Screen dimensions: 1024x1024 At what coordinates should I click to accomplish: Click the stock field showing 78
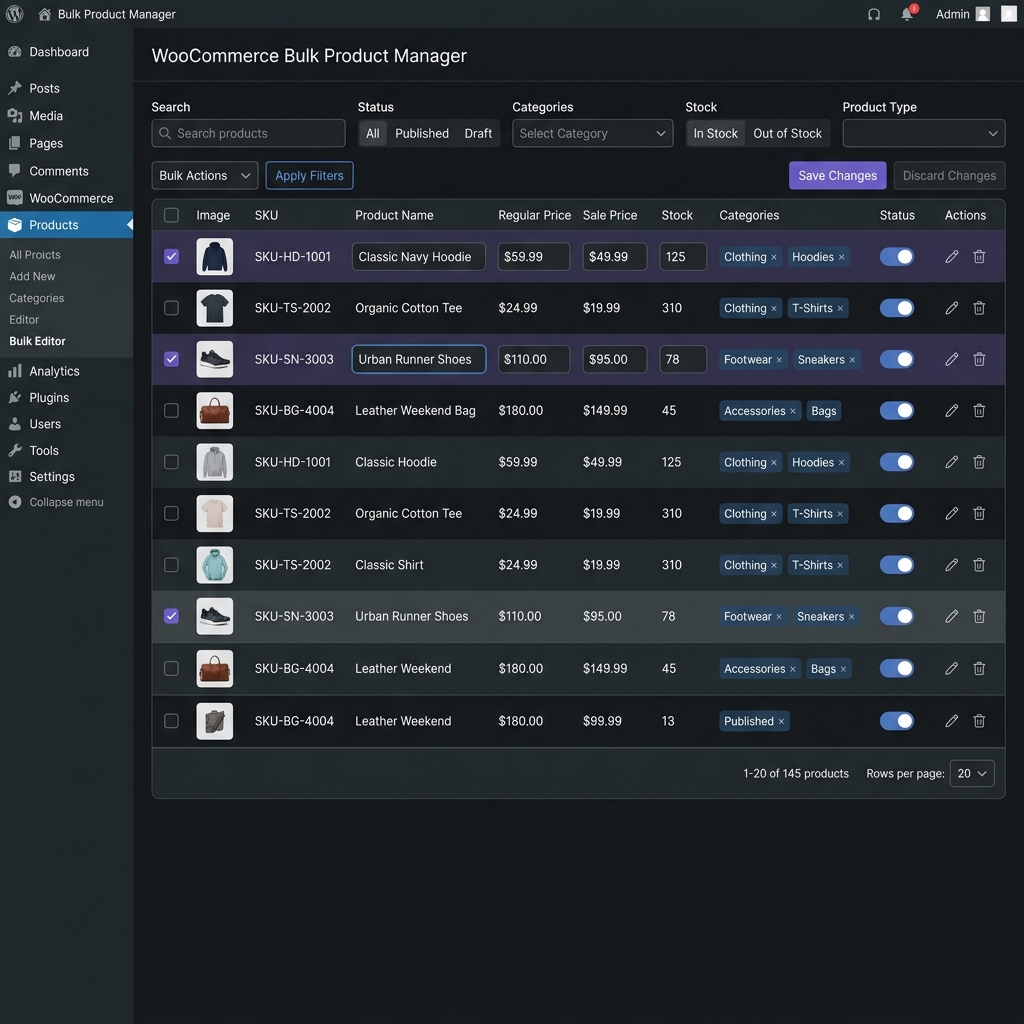[x=682, y=359]
